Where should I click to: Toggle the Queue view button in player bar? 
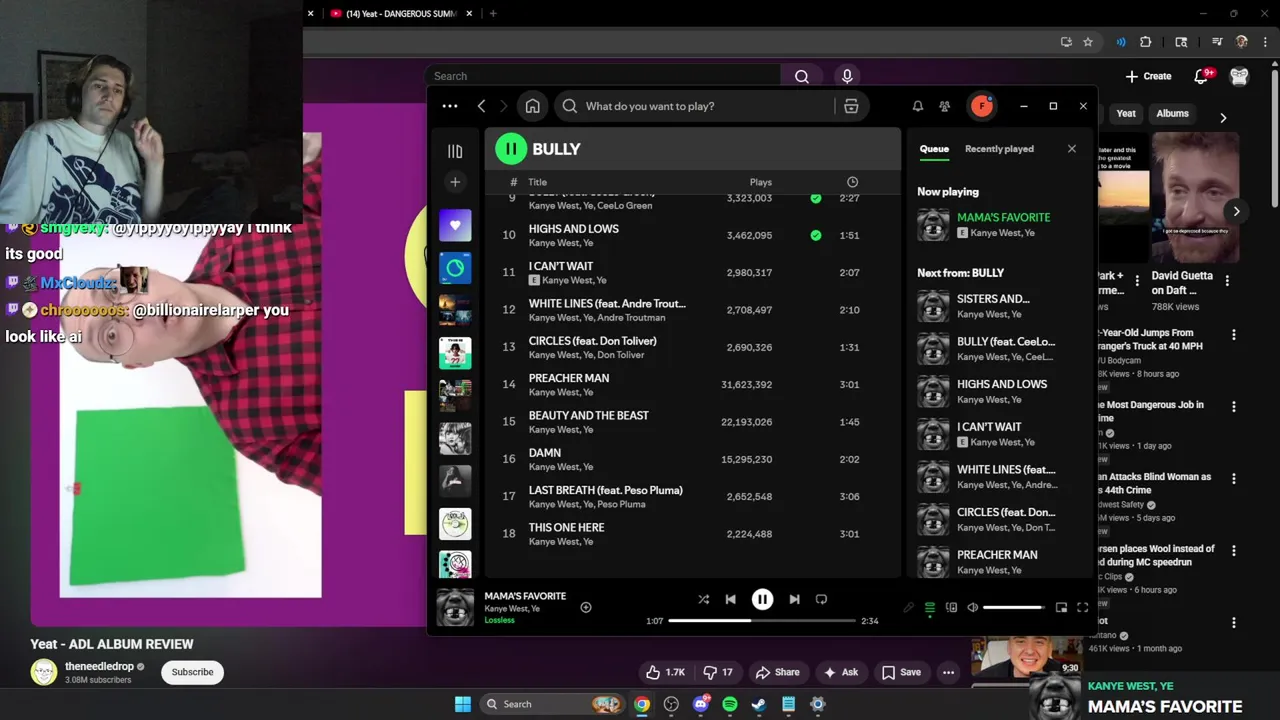click(x=929, y=607)
